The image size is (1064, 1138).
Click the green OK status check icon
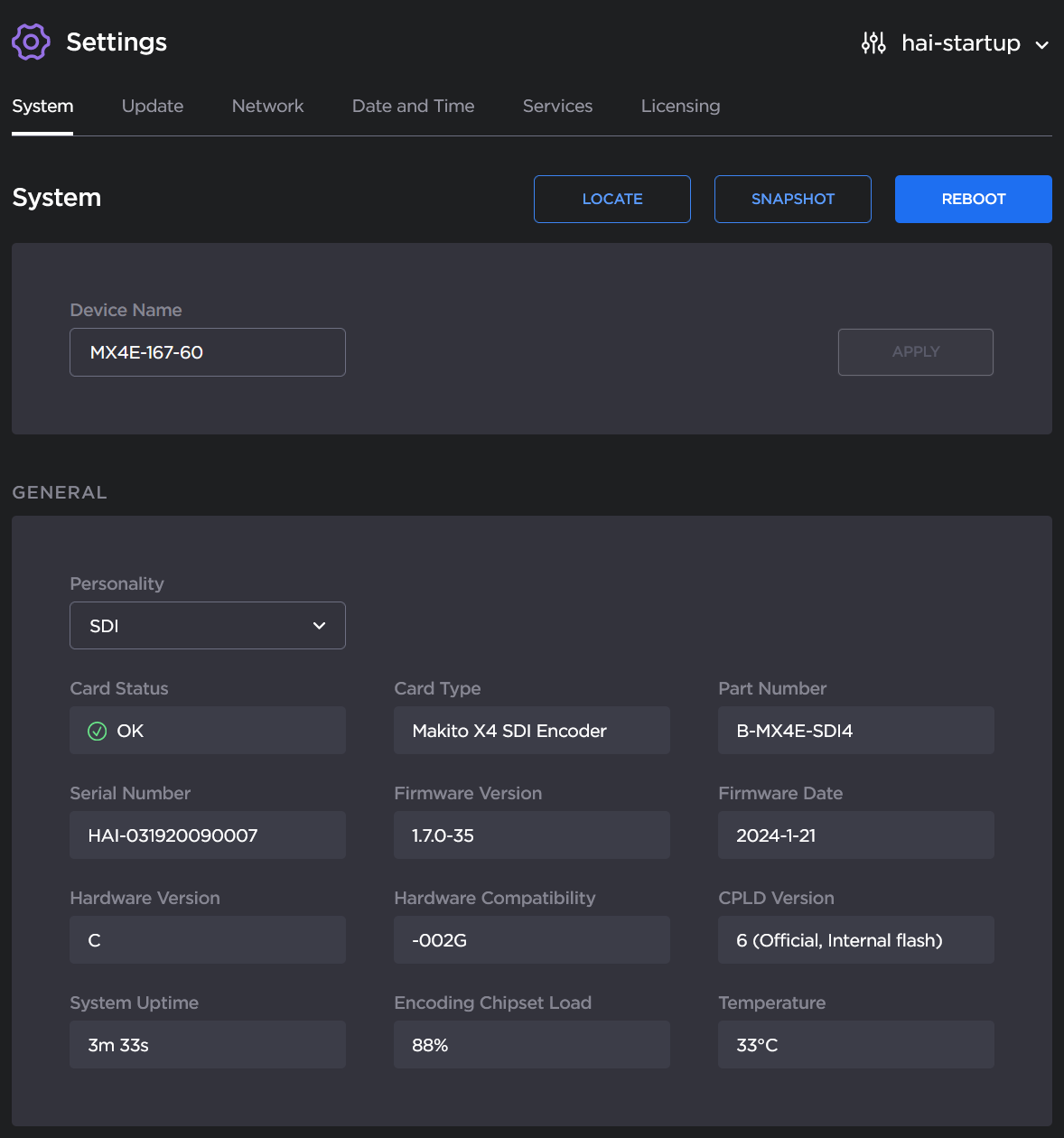coord(97,731)
